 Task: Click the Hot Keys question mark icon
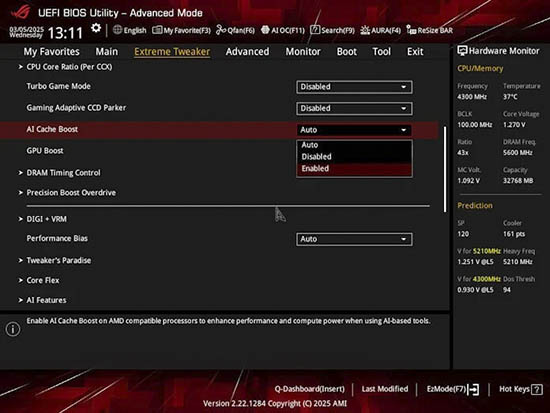click(x=537, y=389)
